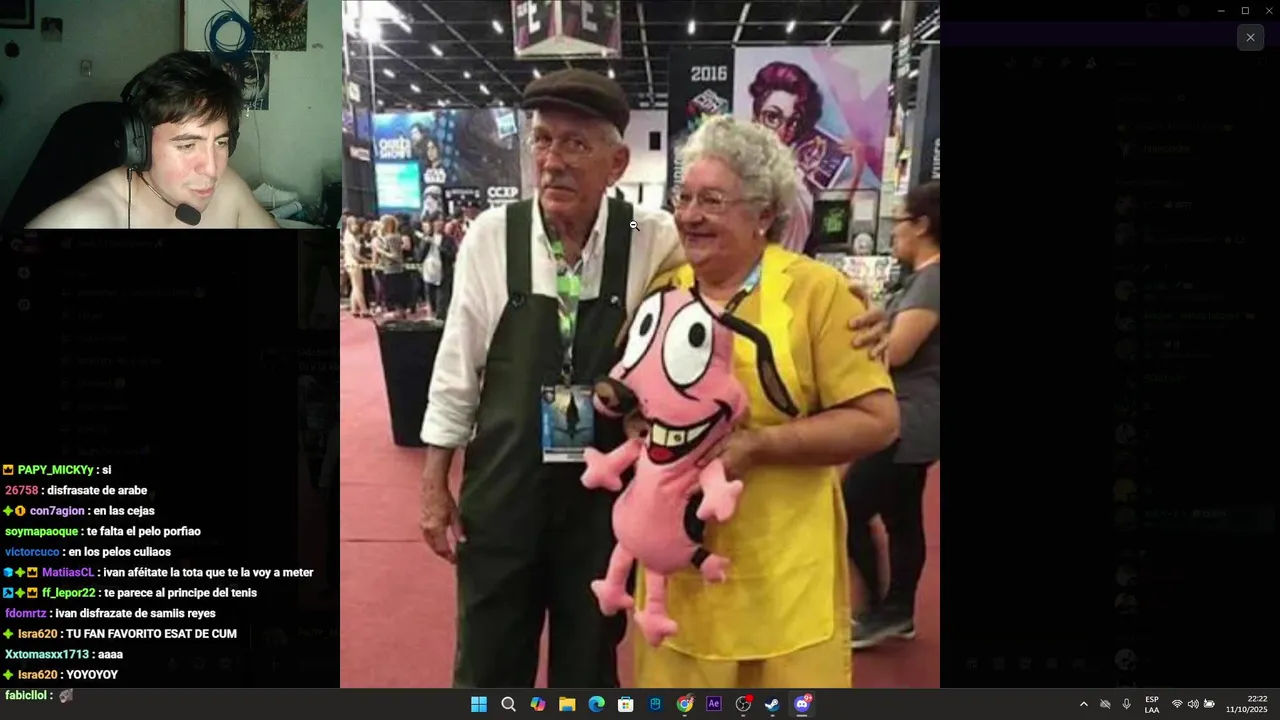Select "TU FAN FAVORITO ESAT DE CUM" message

pos(151,634)
